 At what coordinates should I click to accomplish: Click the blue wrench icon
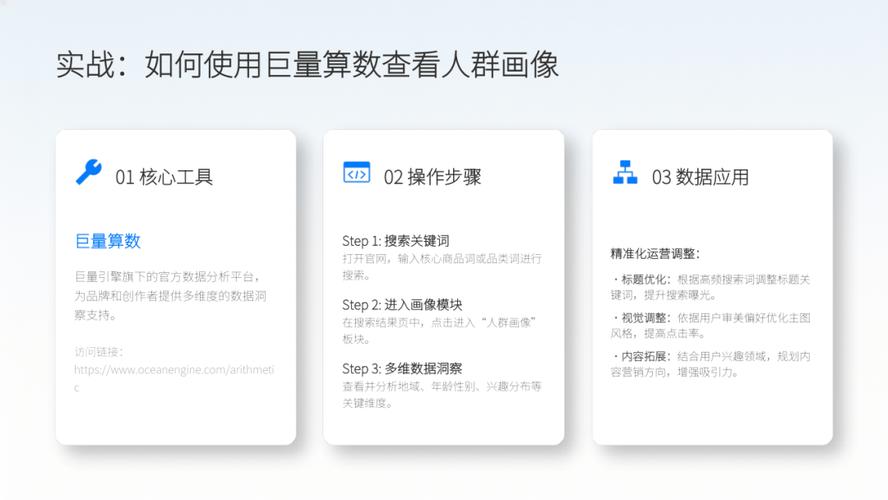(x=88, y=172)
